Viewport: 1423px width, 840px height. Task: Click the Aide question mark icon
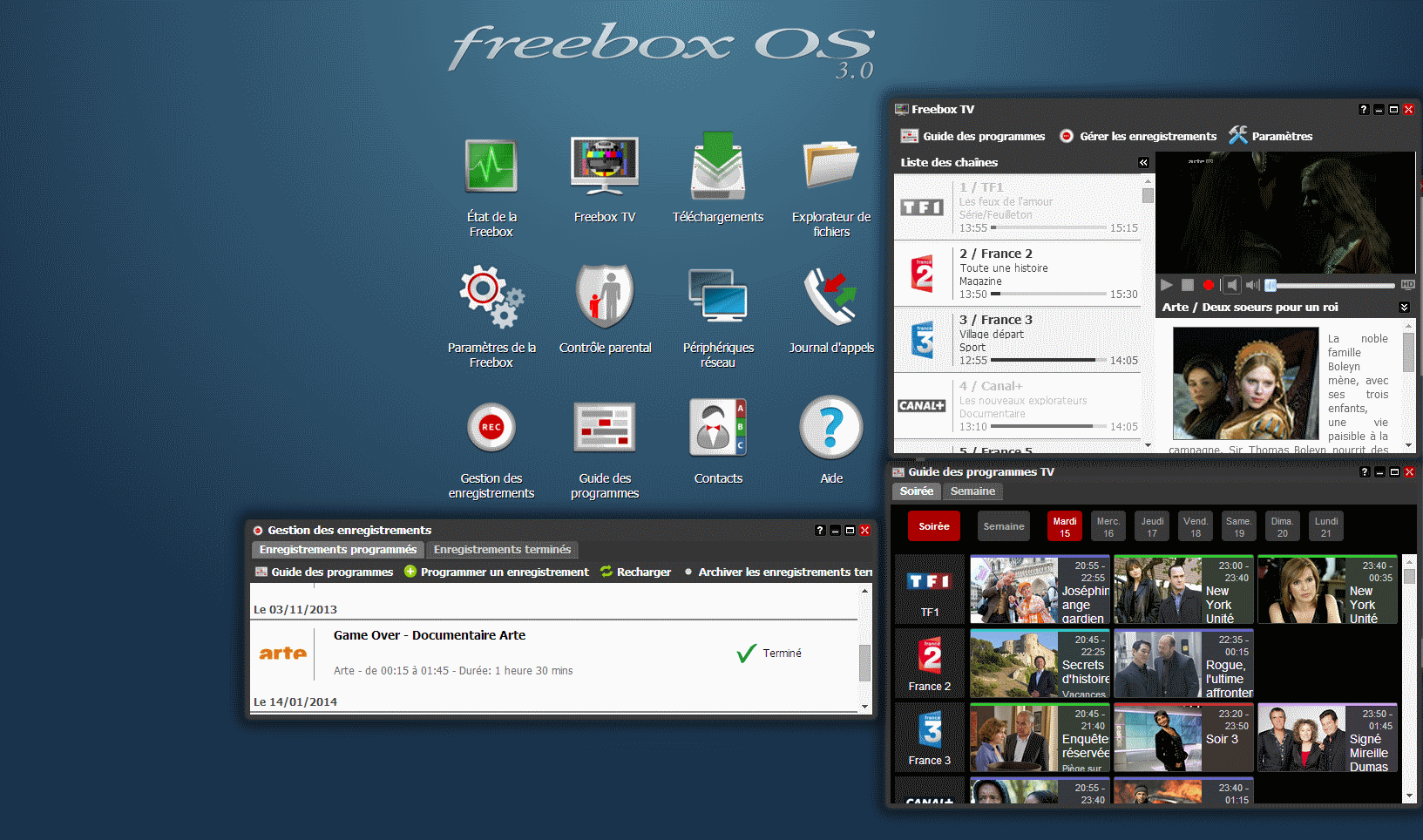click(x=830, y=428)
